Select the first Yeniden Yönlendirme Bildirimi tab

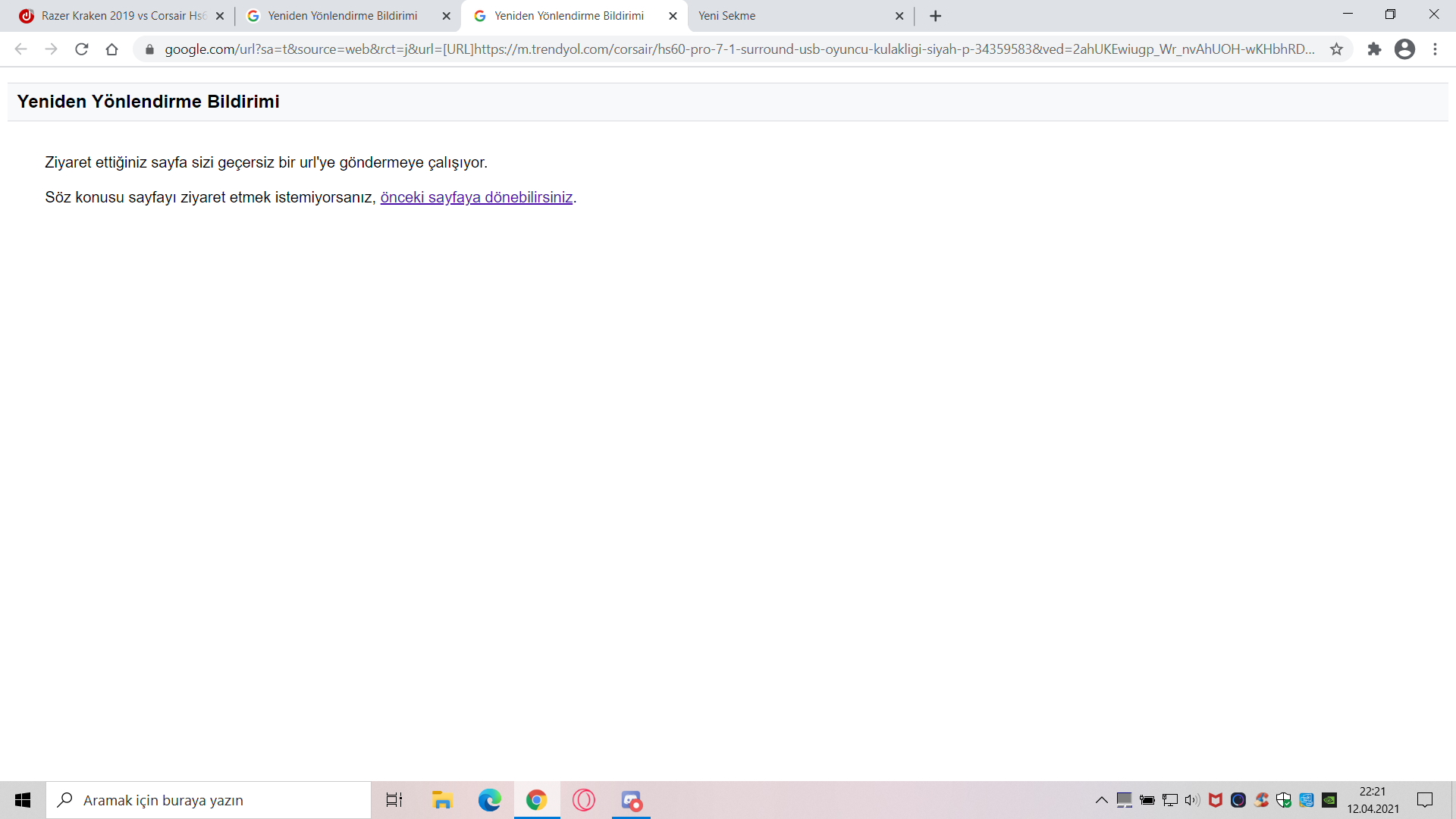click(x=342, y=16)
